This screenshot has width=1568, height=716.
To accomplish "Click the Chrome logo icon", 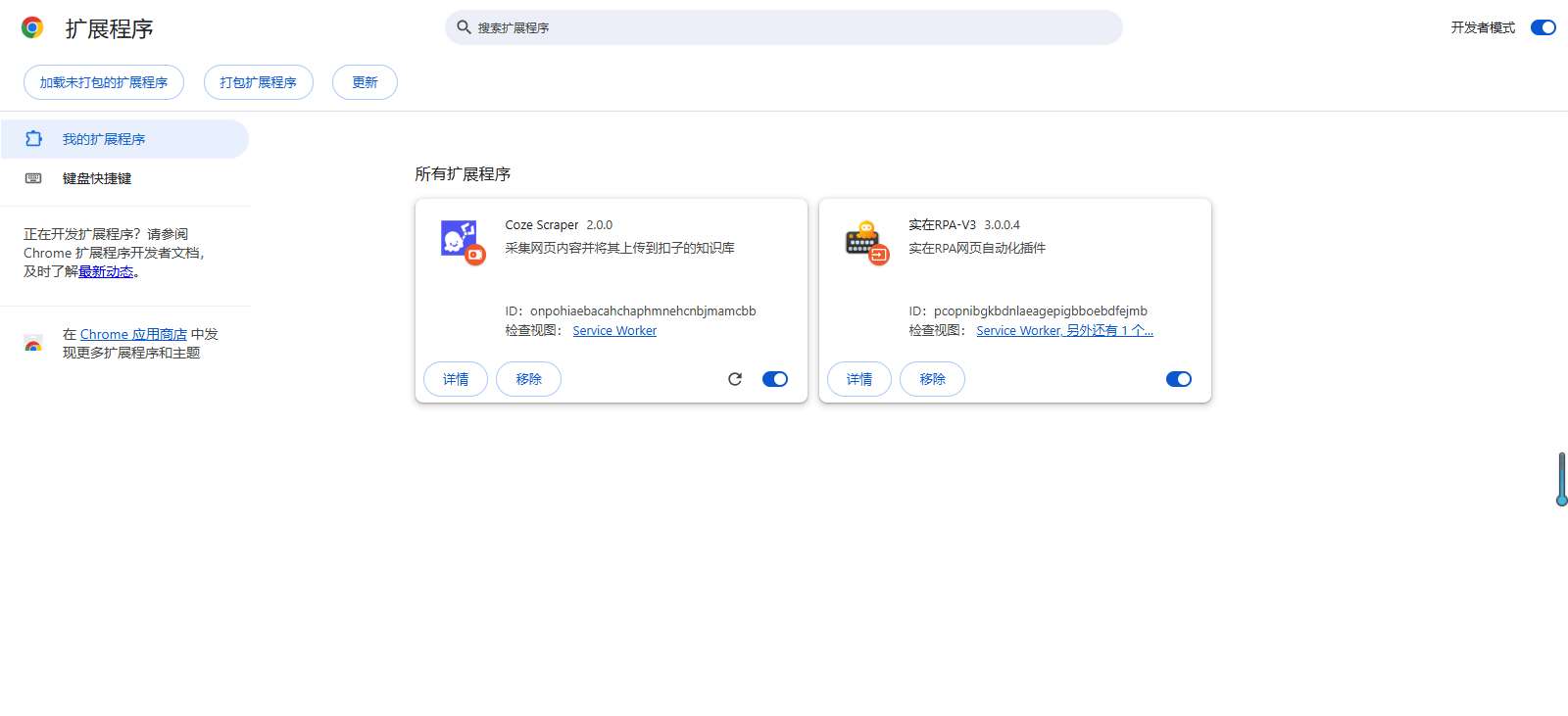I will [x=32, y=27].
